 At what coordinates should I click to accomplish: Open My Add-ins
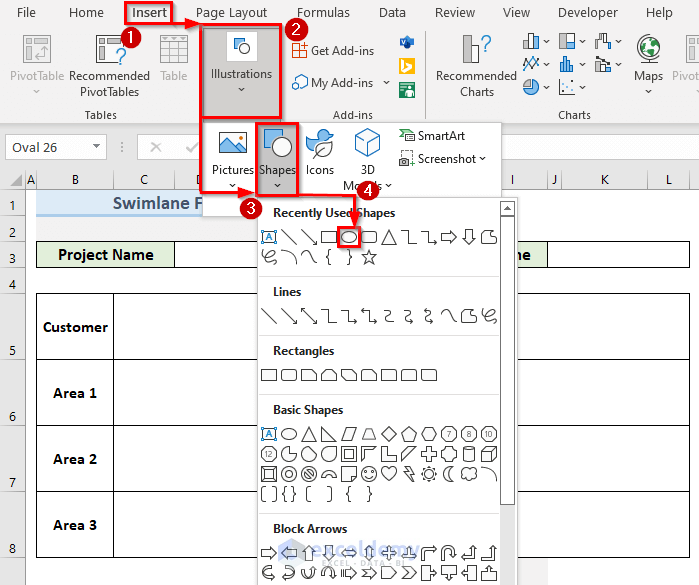[x=333, y=83]
